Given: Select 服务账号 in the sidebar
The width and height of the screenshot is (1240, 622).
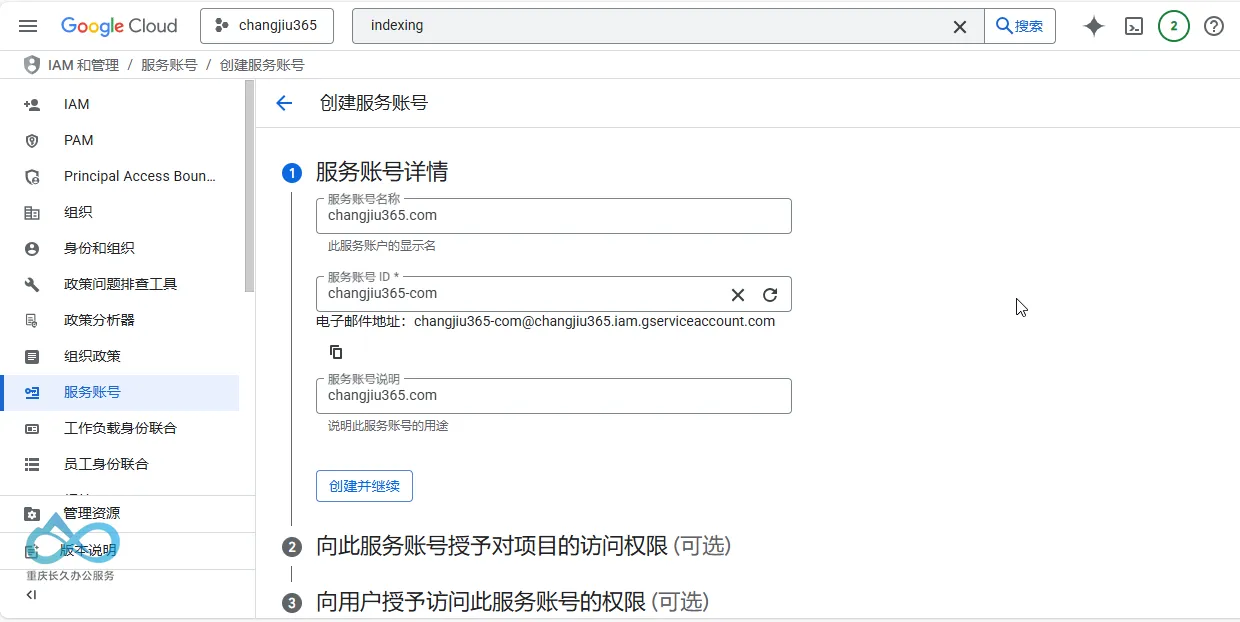Looking at the screenshot, I should click(120, 392).
